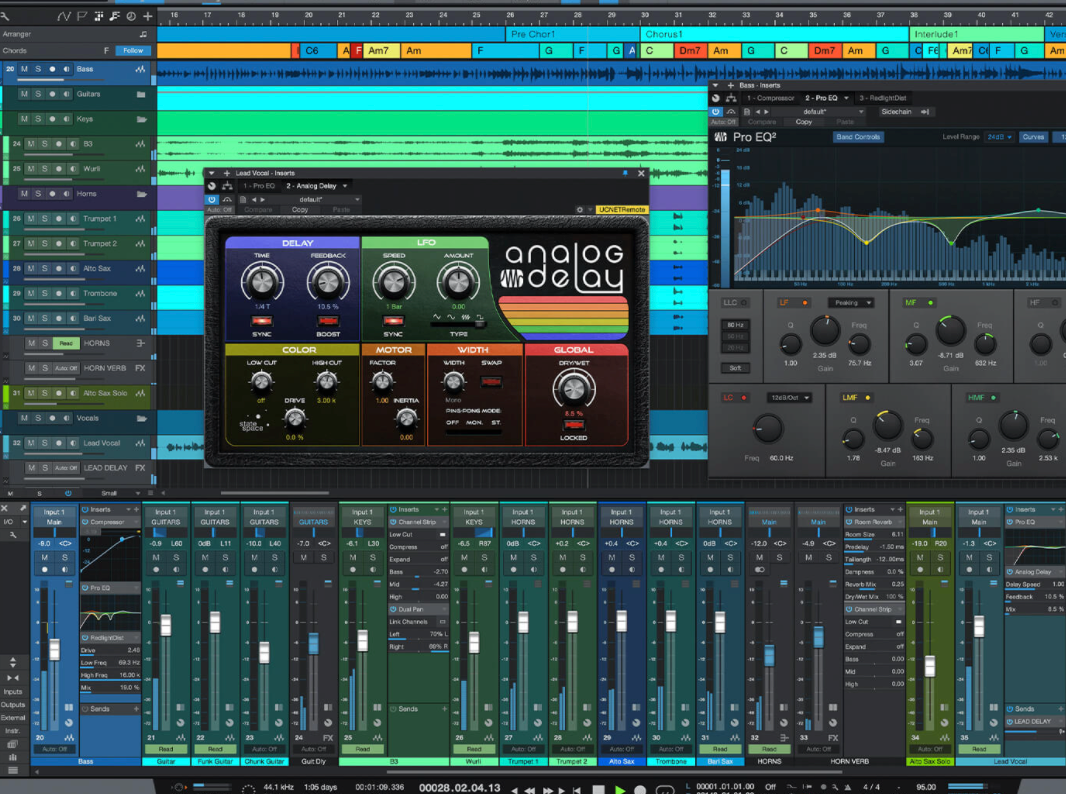The width and height of the screenshot is (1066, 794).
Task: Click the preset file icon in Pro EQ header
Action: pos(746,112)
